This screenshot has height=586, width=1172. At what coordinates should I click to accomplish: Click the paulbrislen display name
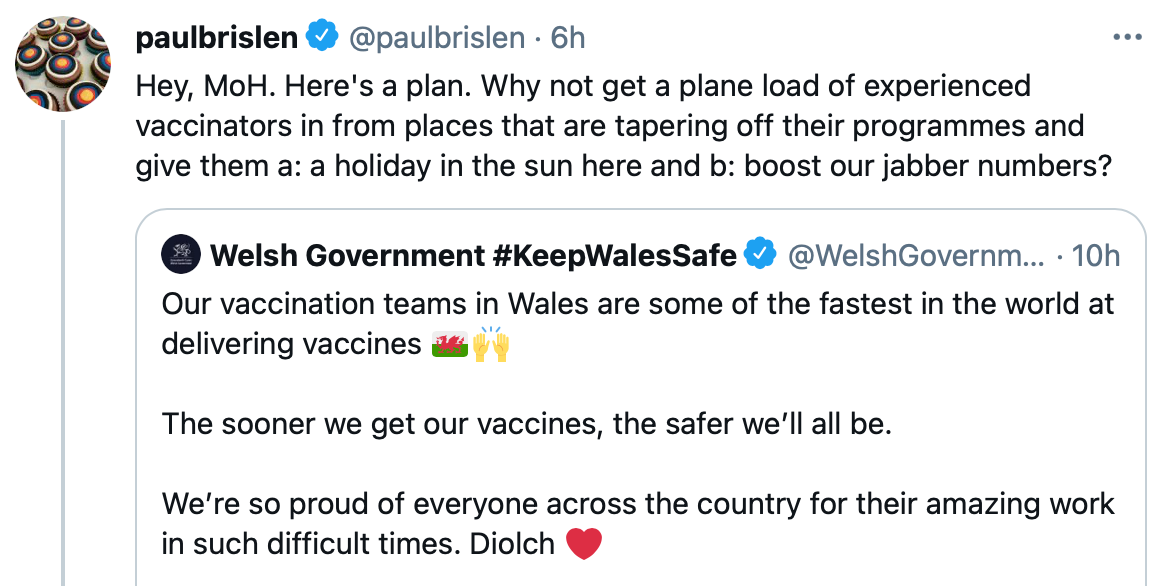216,38
